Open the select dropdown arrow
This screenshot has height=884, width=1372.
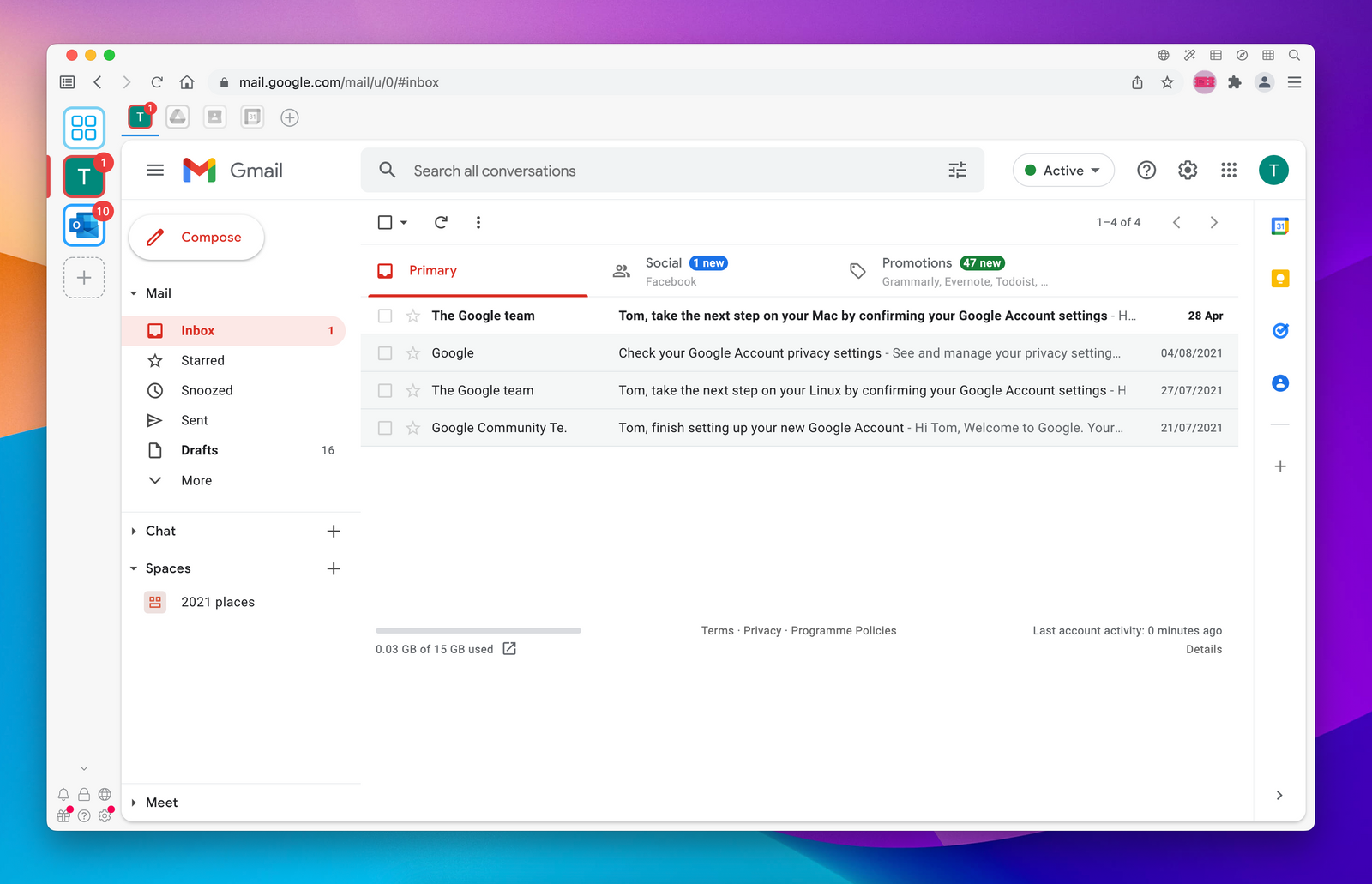pyautogui.click(x=404, y=223)
